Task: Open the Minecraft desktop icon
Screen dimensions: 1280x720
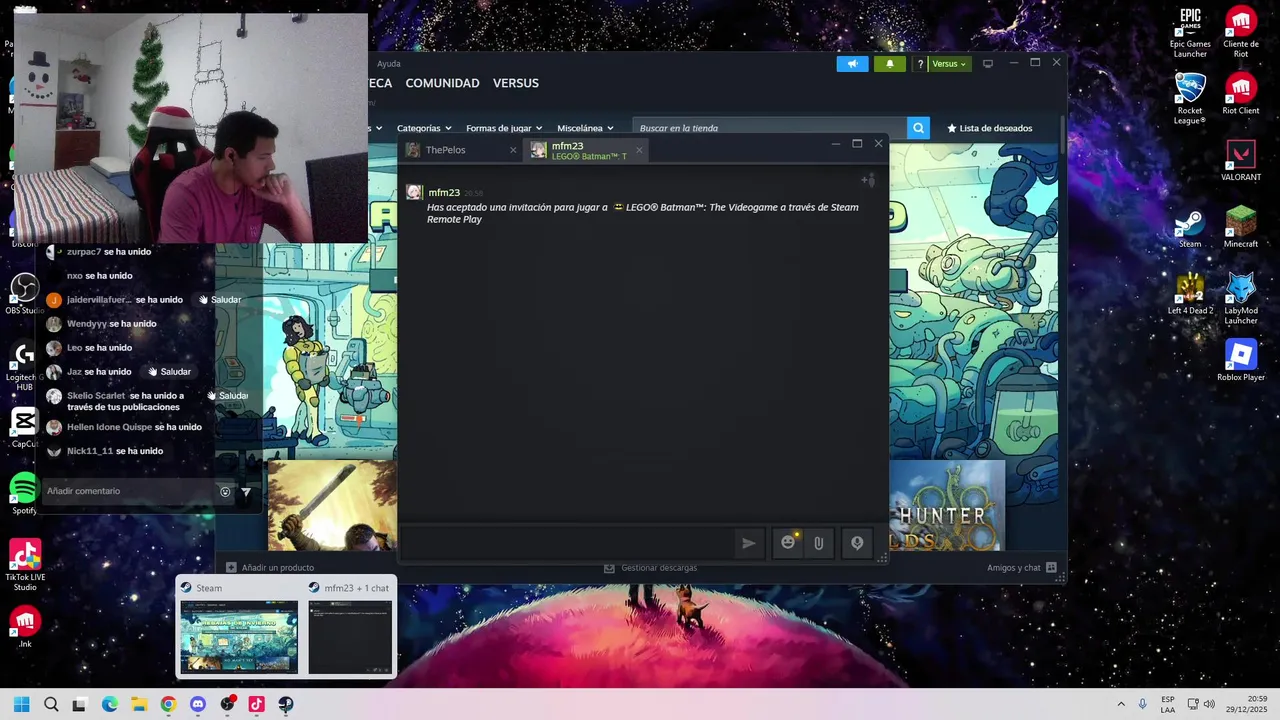Action: tap(1241, 228)
